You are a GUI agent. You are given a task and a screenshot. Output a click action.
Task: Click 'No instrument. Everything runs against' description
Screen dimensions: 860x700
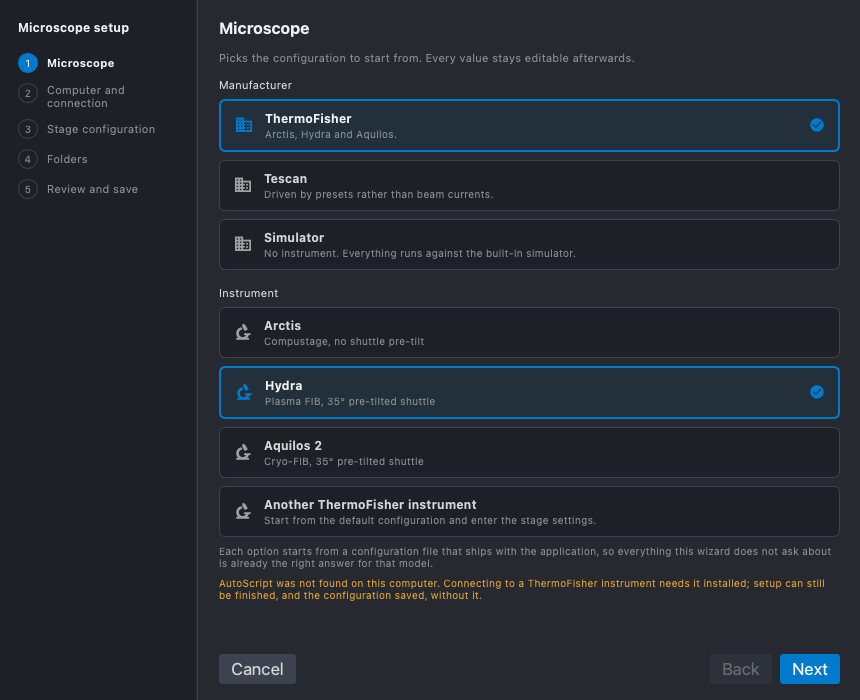[x=420, y=253]
